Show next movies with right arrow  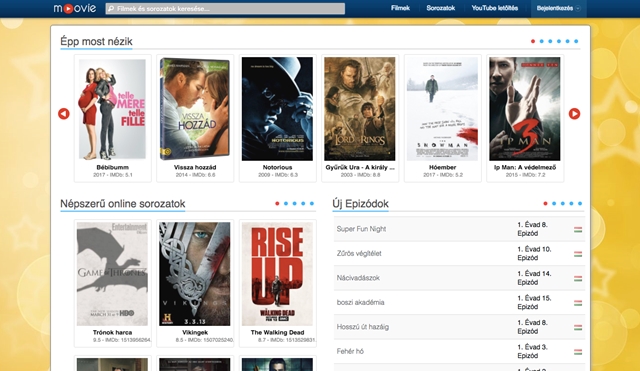pyautogui.click(x=574, y=113)
